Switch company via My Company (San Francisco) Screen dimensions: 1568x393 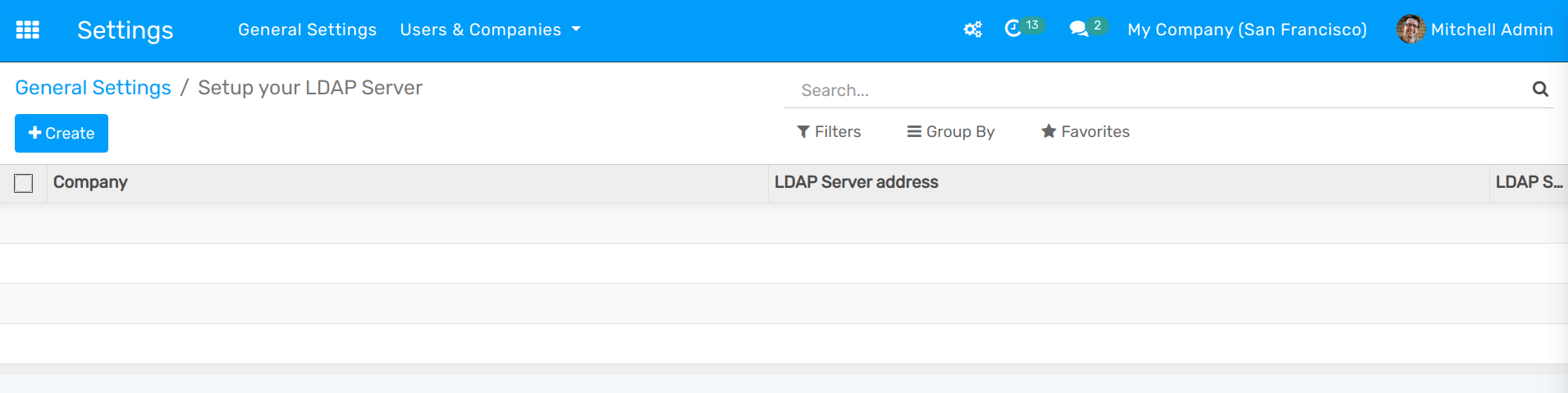tap(1246, 30)
